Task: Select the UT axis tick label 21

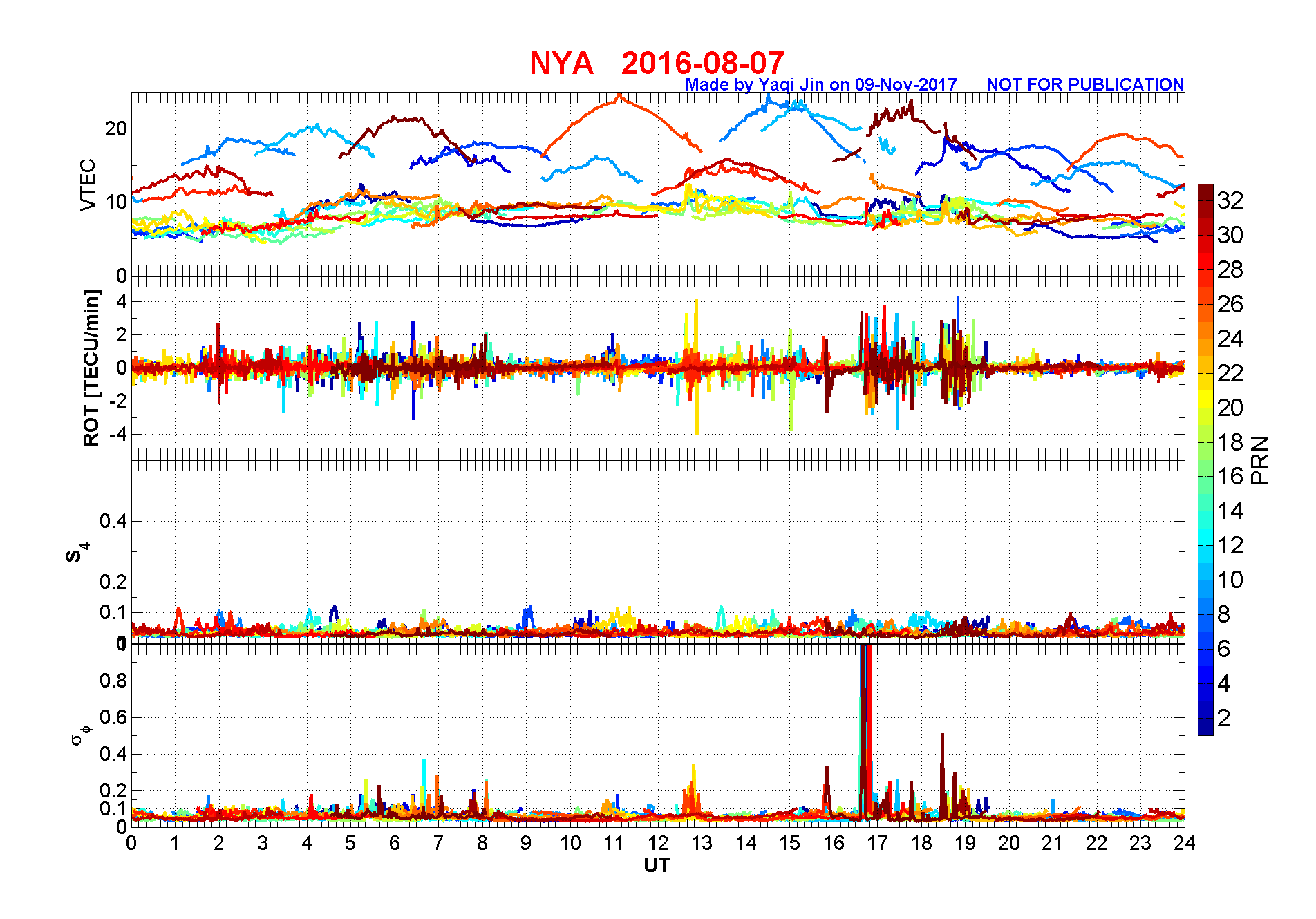Action: 1053,843
